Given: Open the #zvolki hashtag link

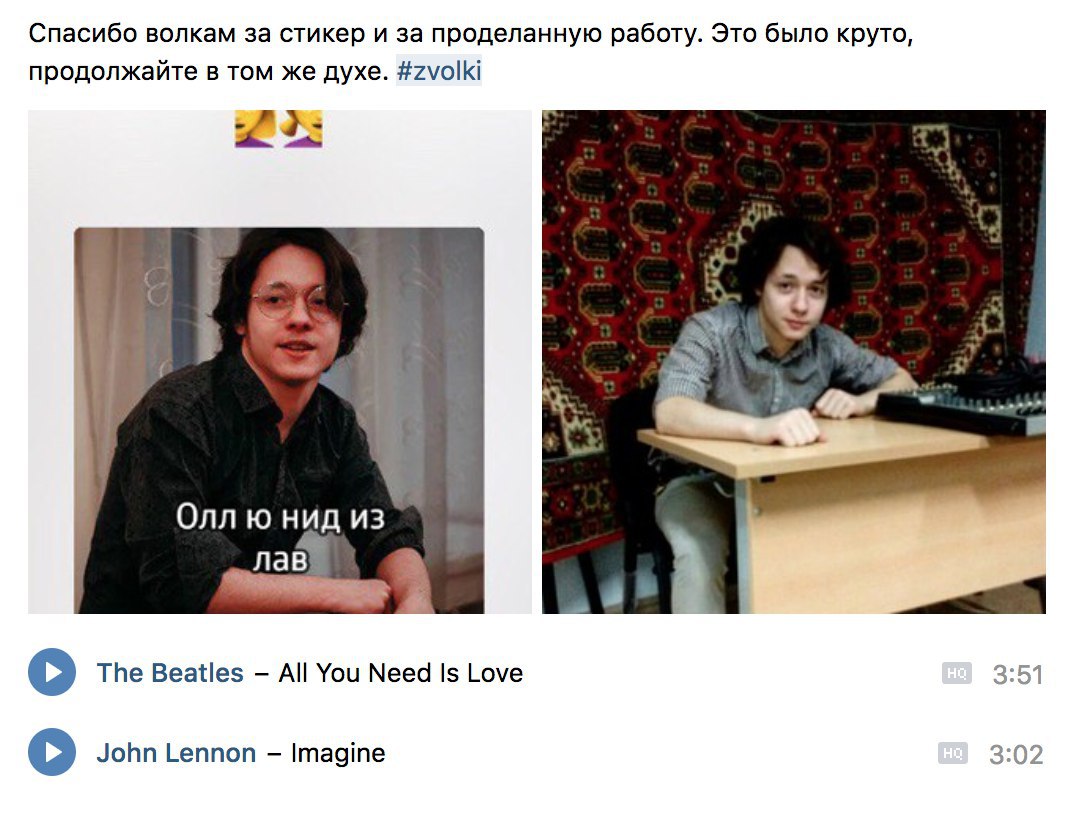Looking at the screenshot, I should pyautogui.click(x=439, y=71).
